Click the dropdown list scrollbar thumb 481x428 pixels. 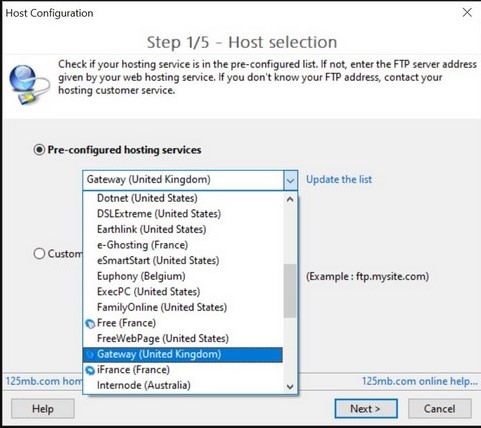(290, 291)
